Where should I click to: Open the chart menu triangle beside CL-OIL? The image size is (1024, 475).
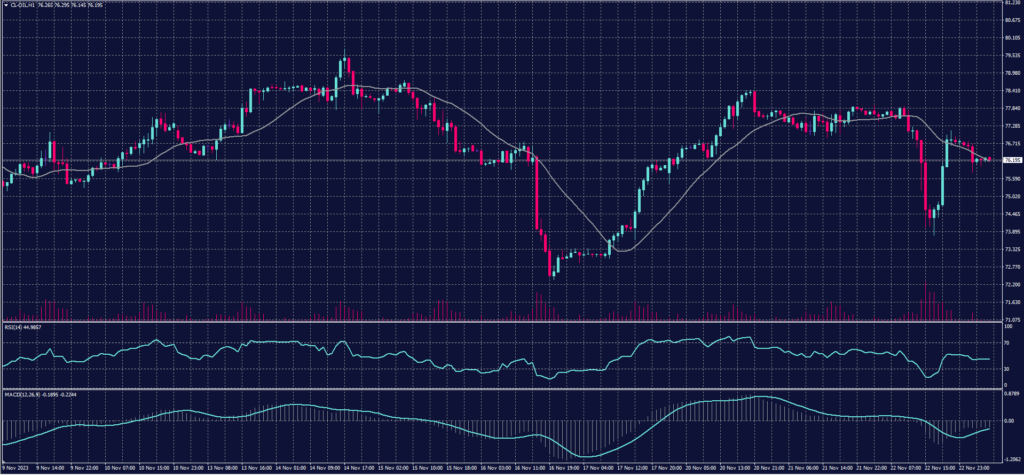pos(5,4)
